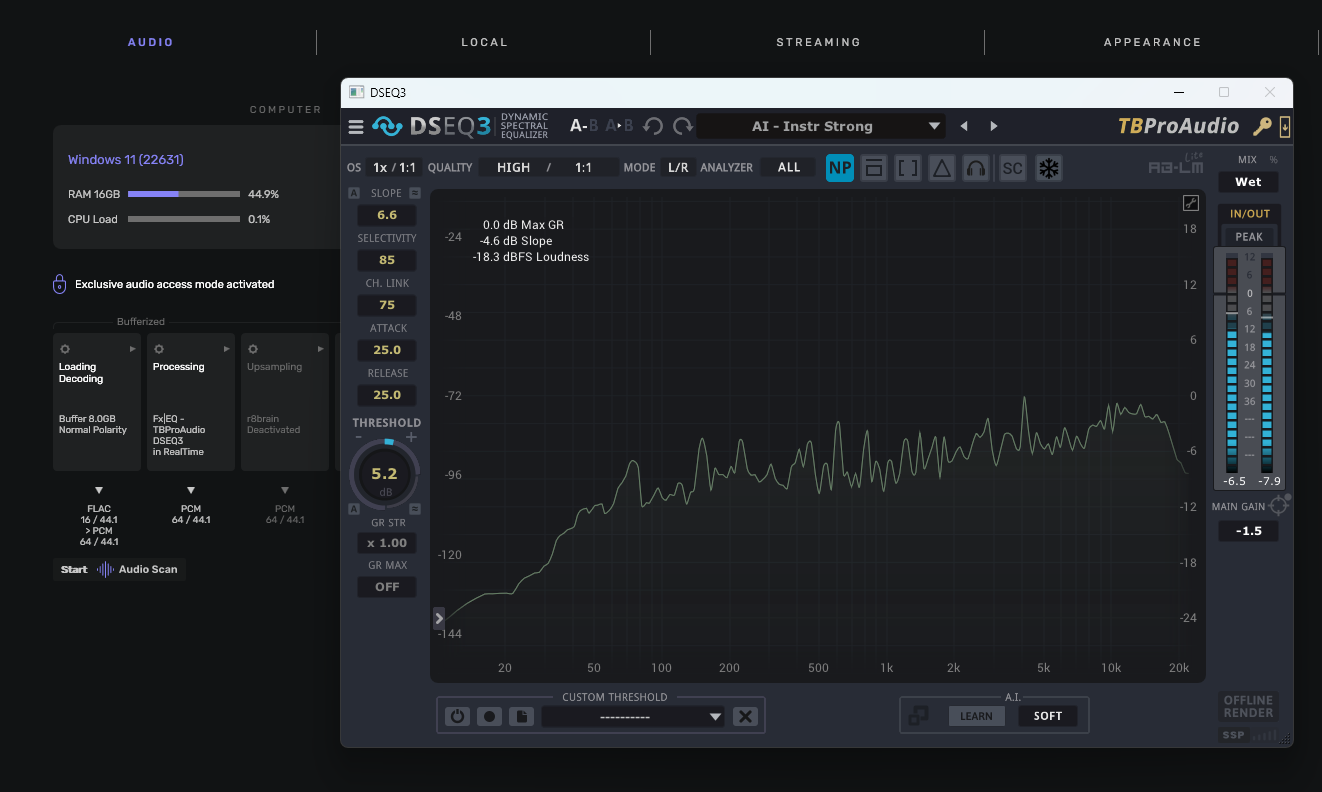Click the LEARN button

977,716
